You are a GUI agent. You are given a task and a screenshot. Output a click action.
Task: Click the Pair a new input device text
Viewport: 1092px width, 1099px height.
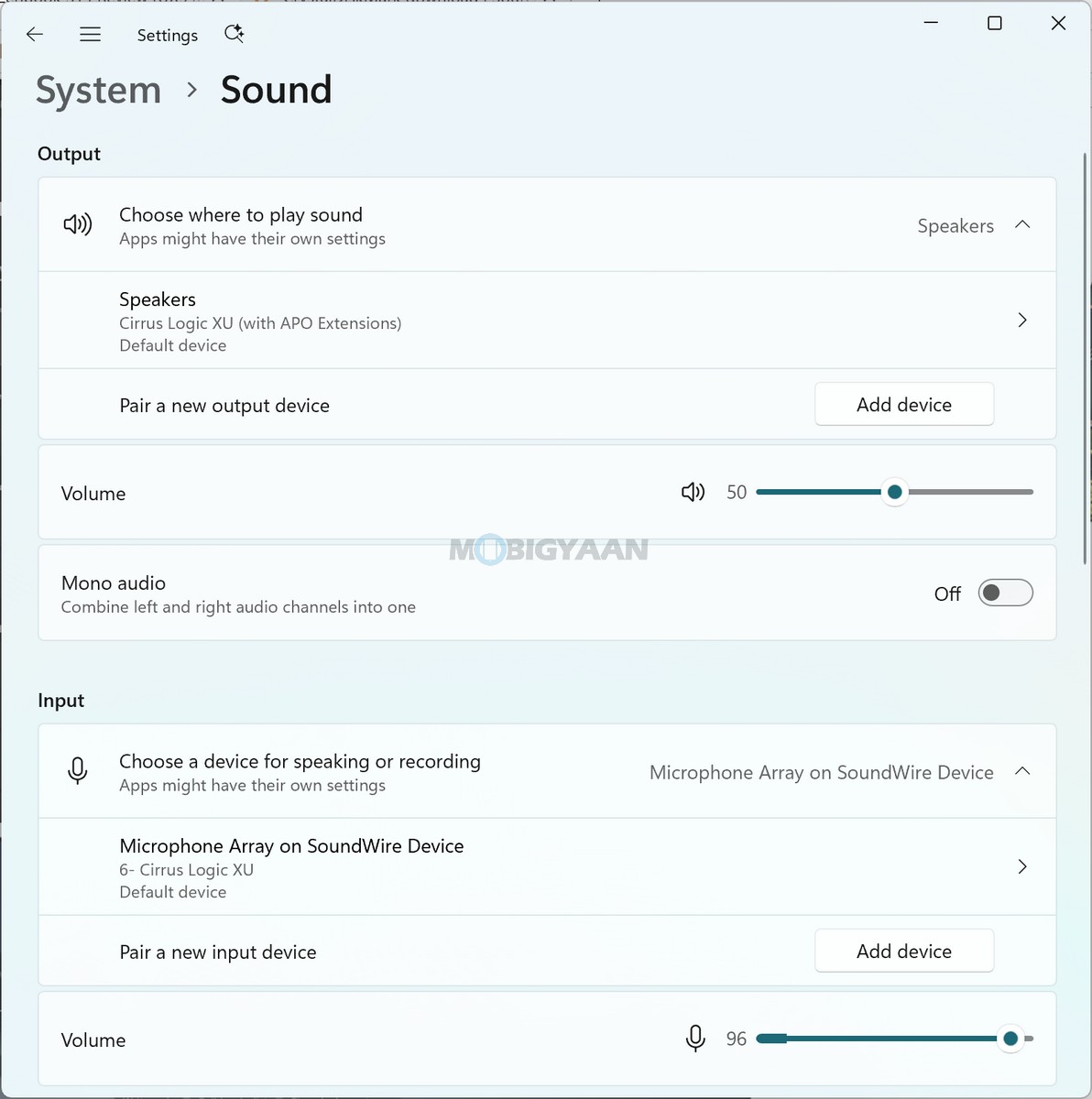click(218, 952)
